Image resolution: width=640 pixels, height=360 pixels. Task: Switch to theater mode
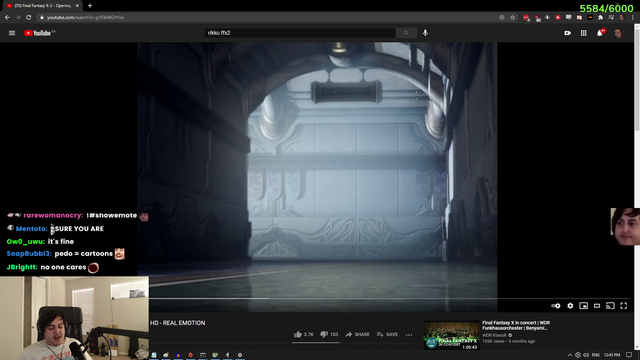(597, 306)
